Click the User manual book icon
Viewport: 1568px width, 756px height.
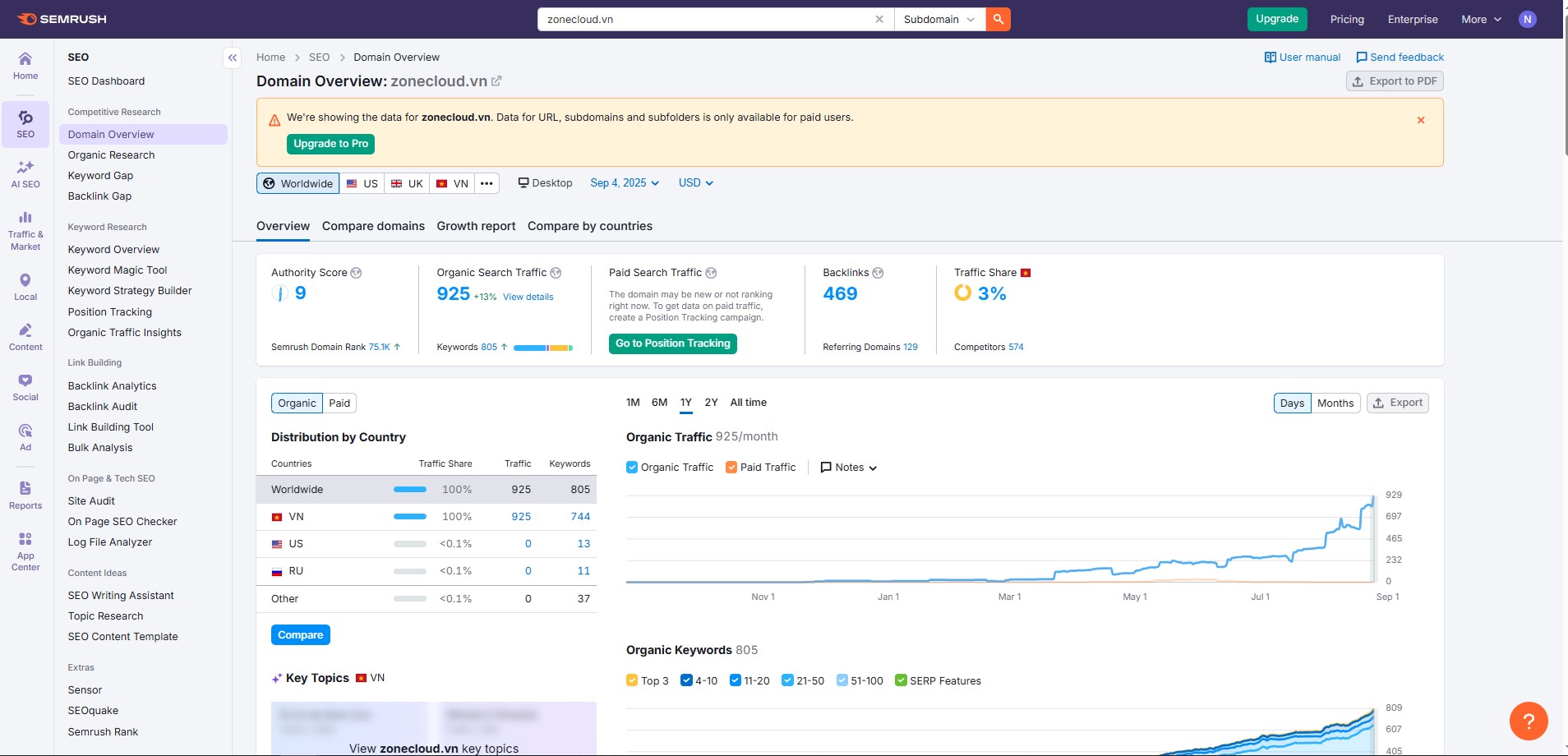[x=1271, y=58]
